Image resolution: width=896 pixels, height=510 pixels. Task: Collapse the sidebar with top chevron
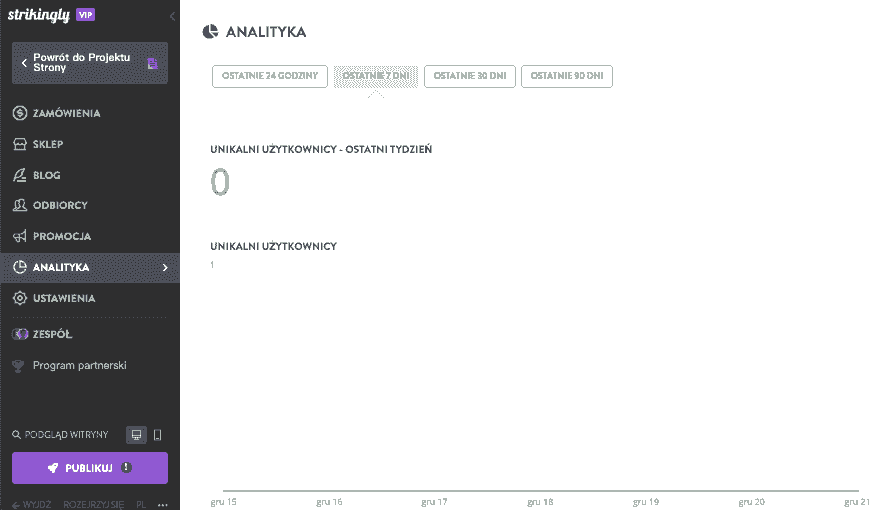tap(172, 16)
